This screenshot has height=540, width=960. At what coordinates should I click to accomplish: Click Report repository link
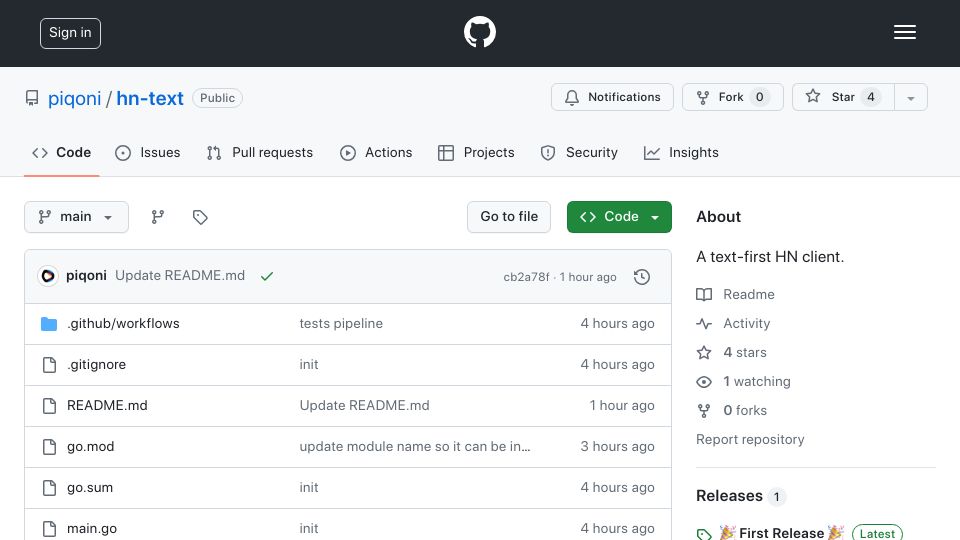(x=750, y=439)
